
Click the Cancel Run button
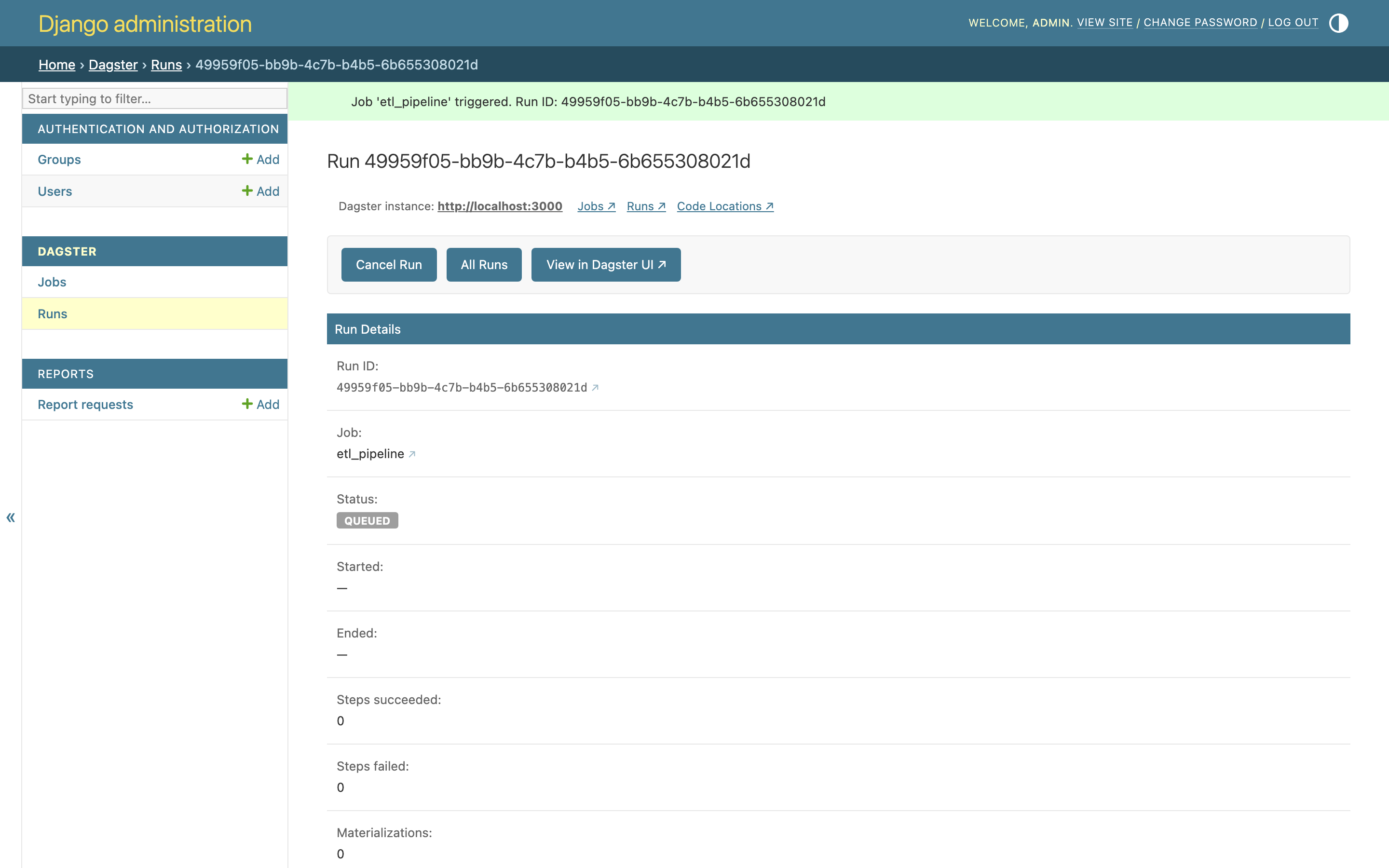point(389,265)
